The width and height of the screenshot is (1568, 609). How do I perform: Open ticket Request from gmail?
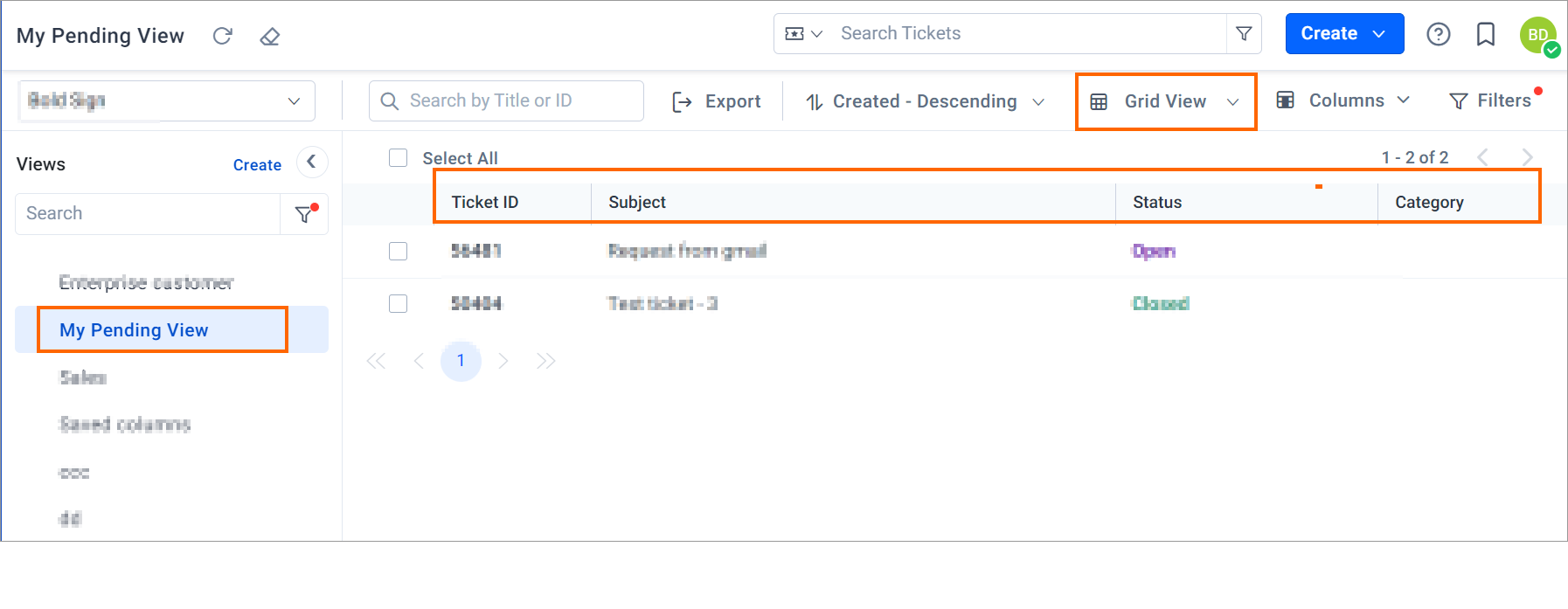click(x=687, y=251)
